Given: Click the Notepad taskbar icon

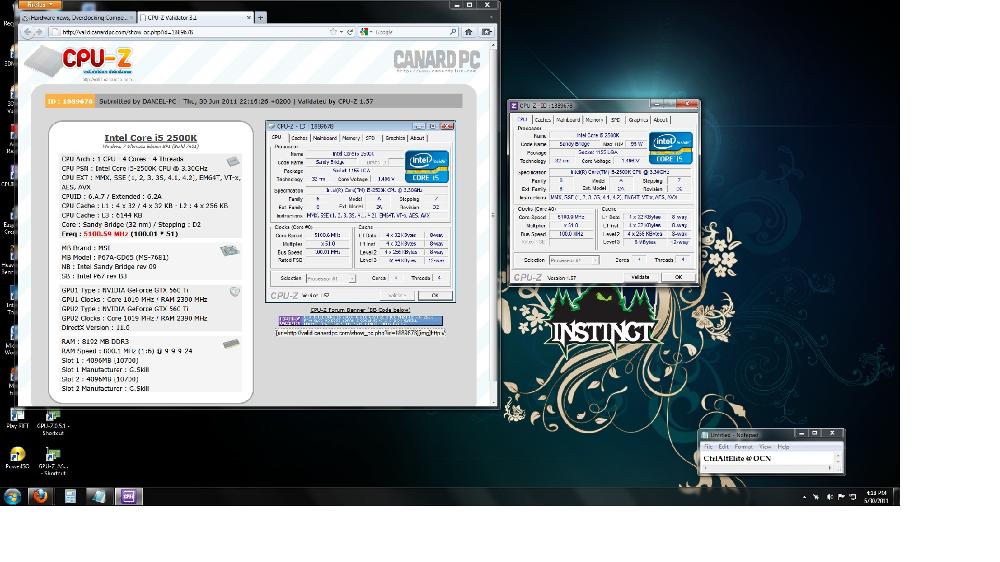Looking at the screenshot, I should (x=99, y=496).
